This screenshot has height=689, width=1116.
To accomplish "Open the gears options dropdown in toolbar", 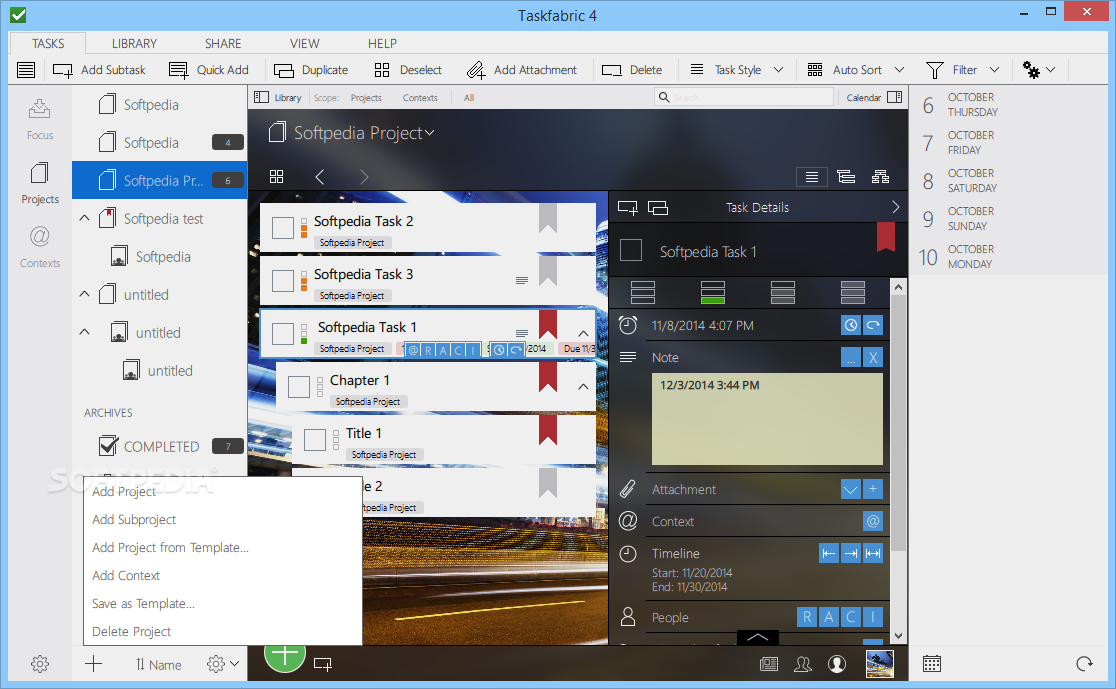I will click(1039, 70).
